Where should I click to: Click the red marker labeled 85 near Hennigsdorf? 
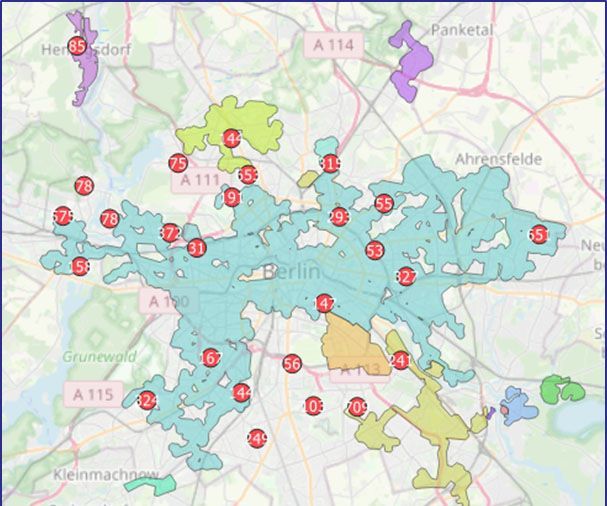77,45
